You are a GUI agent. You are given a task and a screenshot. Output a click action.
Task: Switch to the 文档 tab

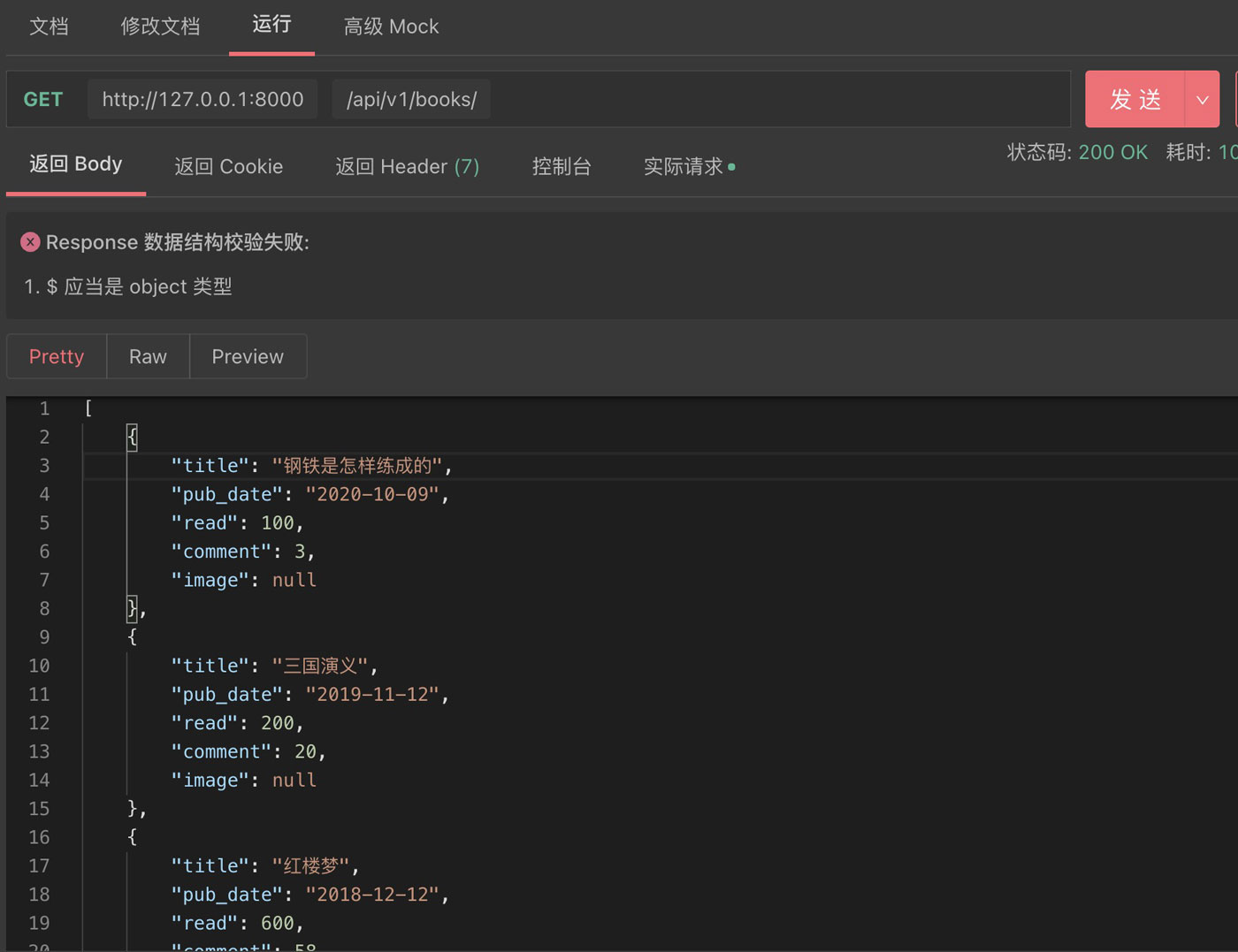[49, 27]
